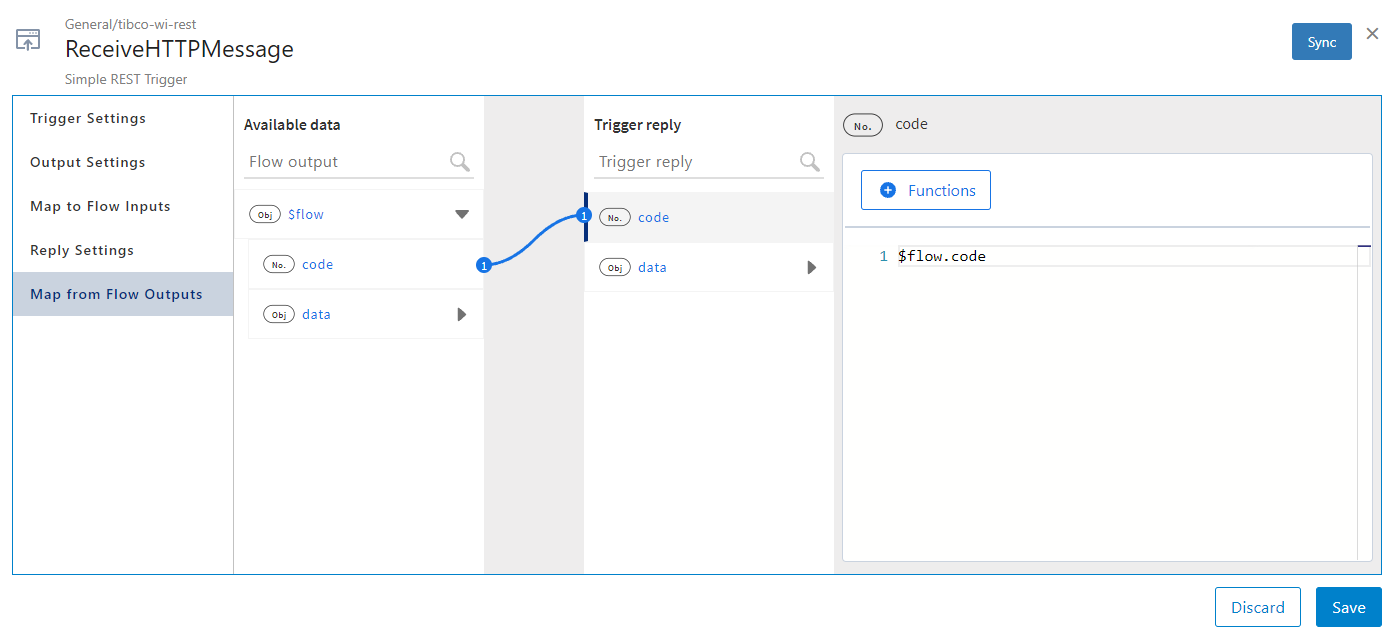Screen dimensions: 1394x639
Task: Click the search icon in Flow output
Action: pos(460,162)
